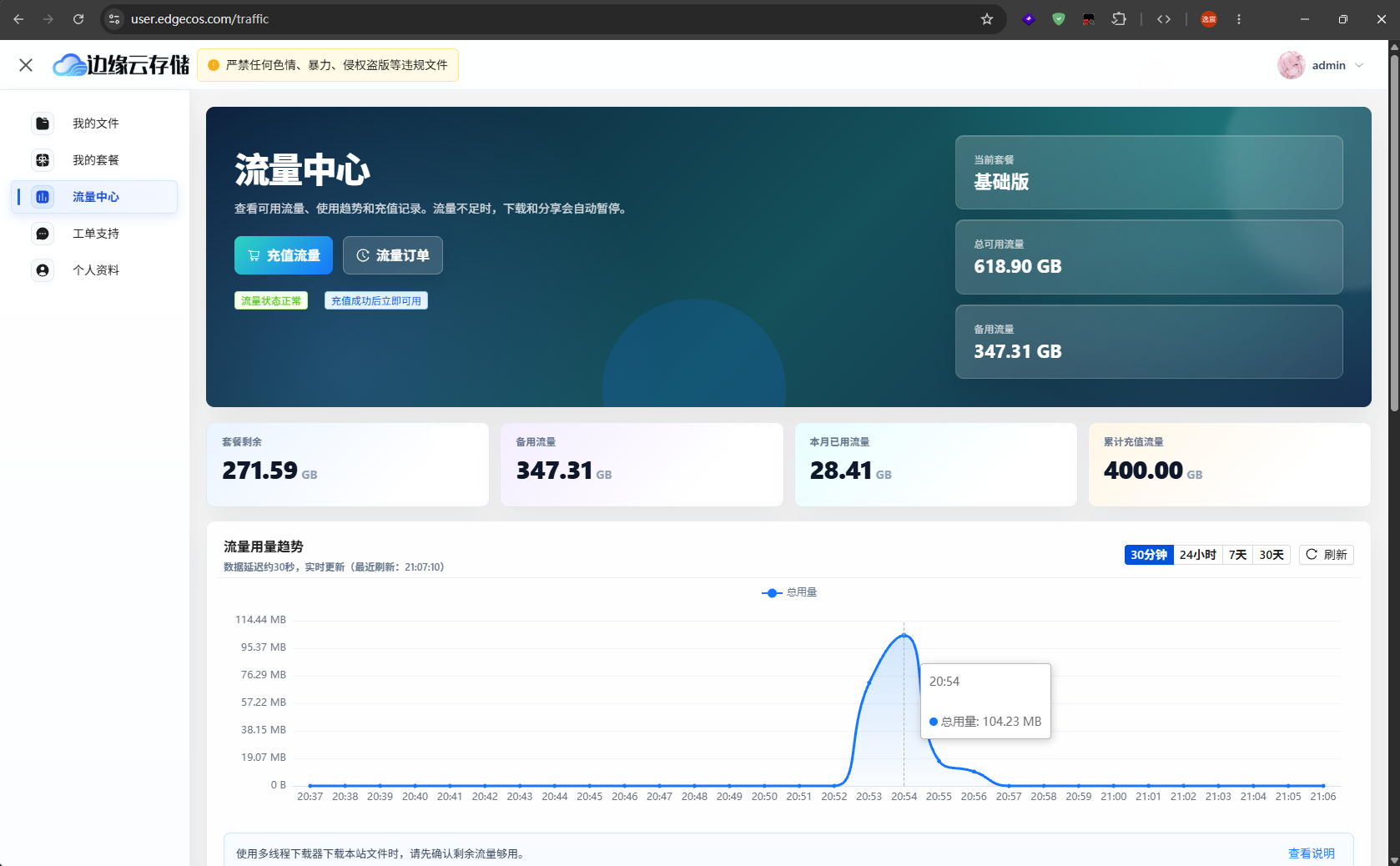Screen dimensions: 1400x866
Task: Click the 边缘云存储 cloud logo
Action: tap(121, 65)
